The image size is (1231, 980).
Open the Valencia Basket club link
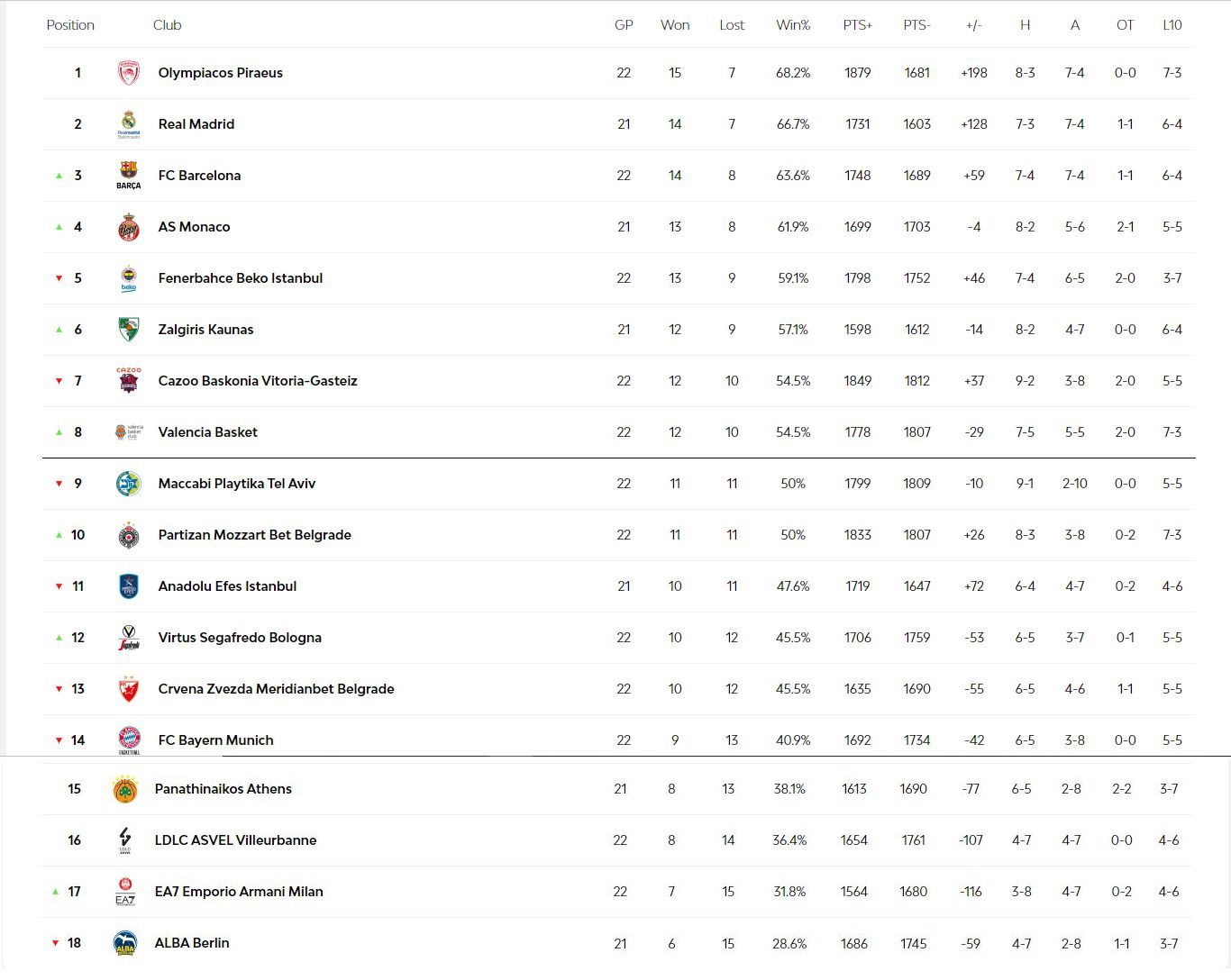pos(207,432)
